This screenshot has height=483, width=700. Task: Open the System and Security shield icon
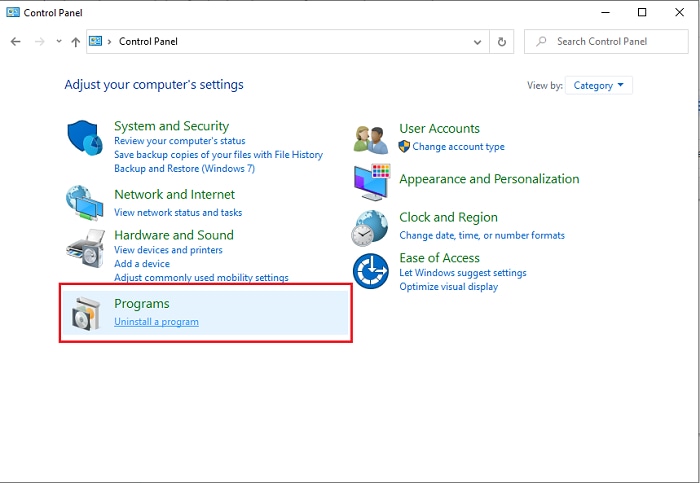tap(85, 137)
